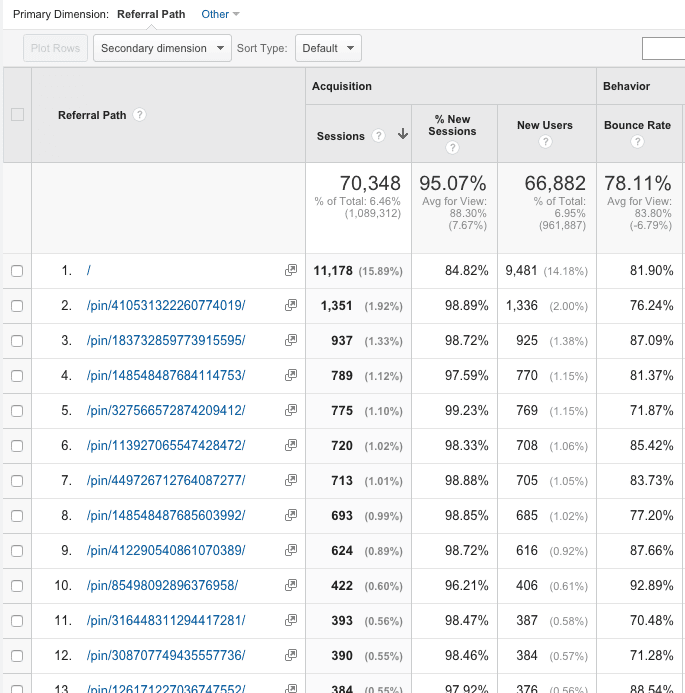Click the Bounce Rate column header
Viewport: 685px width, 693px height.
[x=637, y=126]
